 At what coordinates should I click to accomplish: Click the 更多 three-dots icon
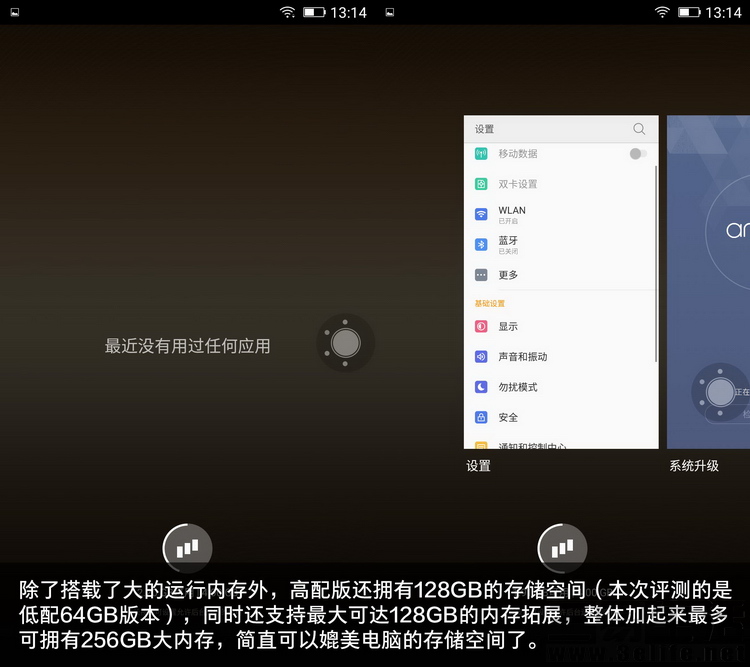click(x=481, y=275)
